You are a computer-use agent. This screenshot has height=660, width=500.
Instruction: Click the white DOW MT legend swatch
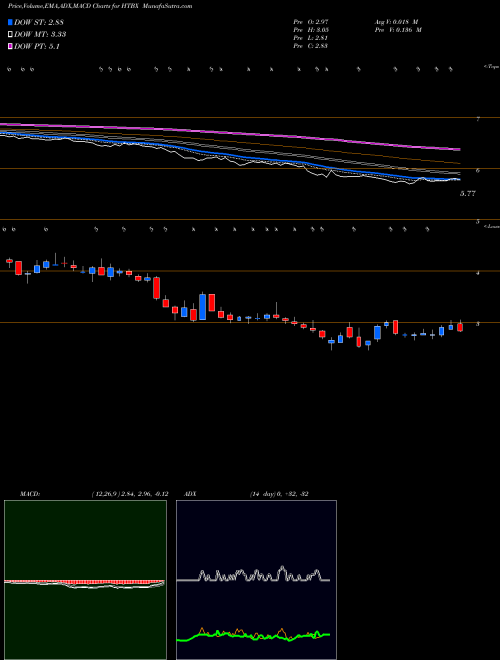click(x=11, y=35)
